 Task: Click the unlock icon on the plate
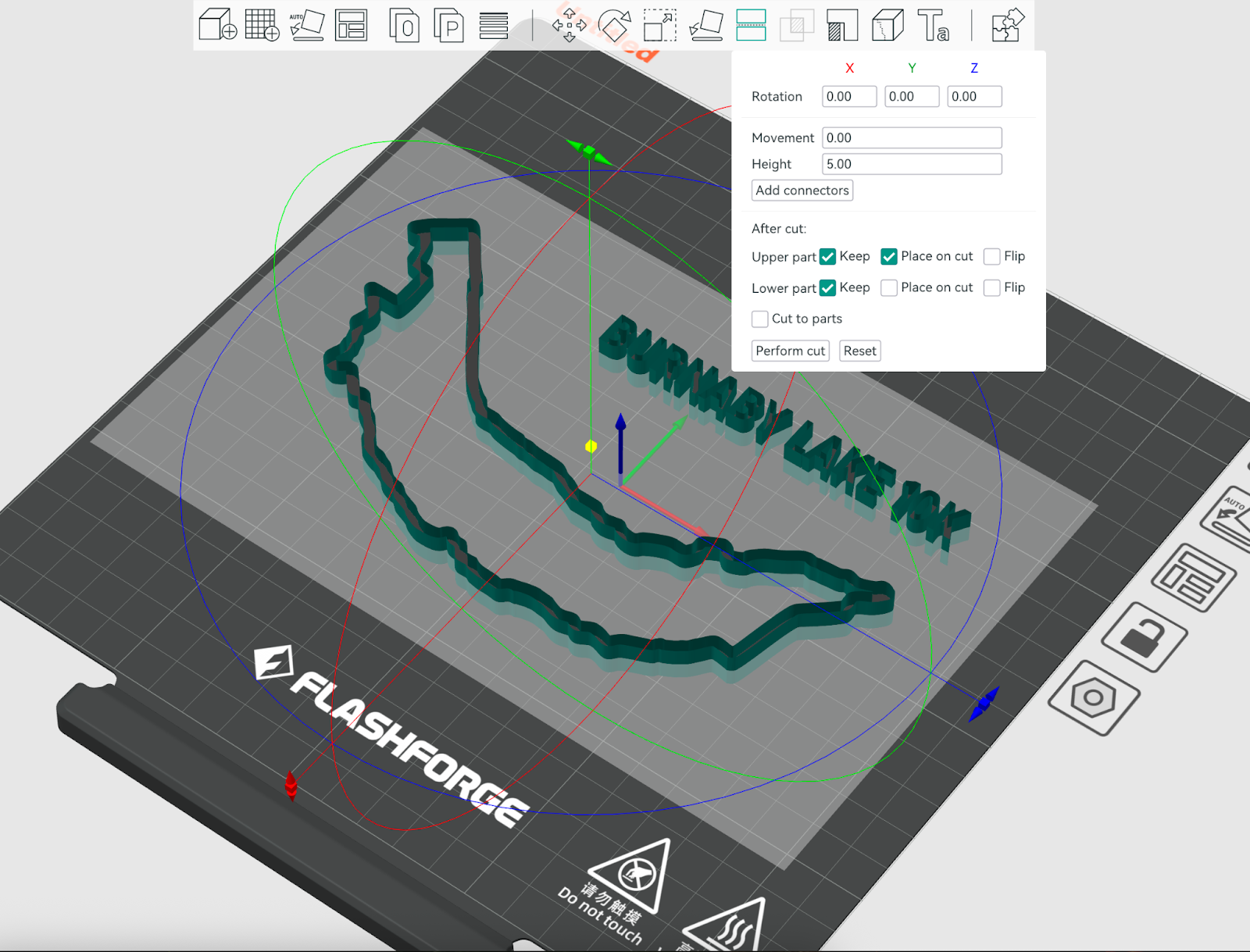(x=1143, y=638)
